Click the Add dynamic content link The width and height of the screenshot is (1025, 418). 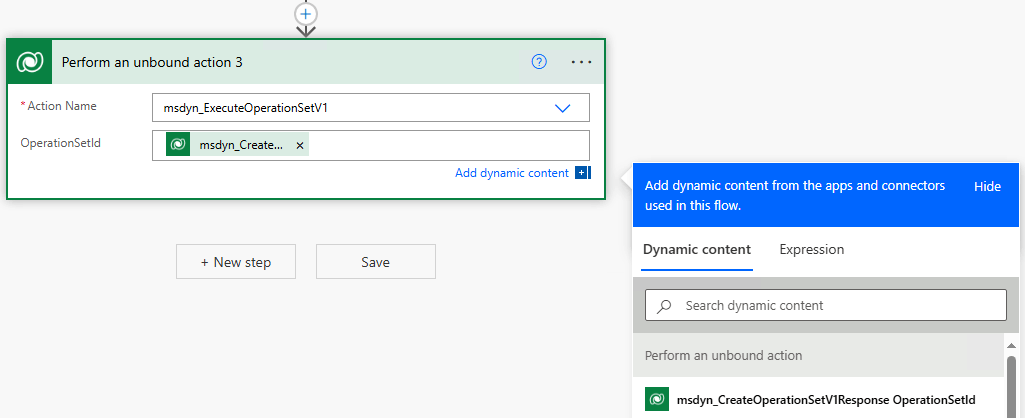coord(512,173)
